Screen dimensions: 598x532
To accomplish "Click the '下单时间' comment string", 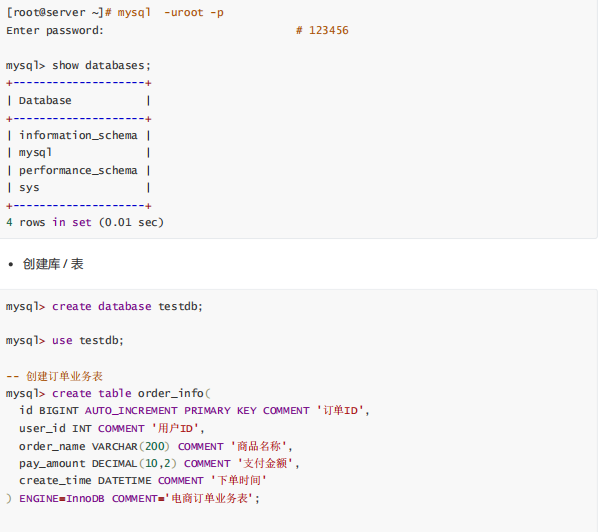I will pyautogui.click(x=239, y=481).
